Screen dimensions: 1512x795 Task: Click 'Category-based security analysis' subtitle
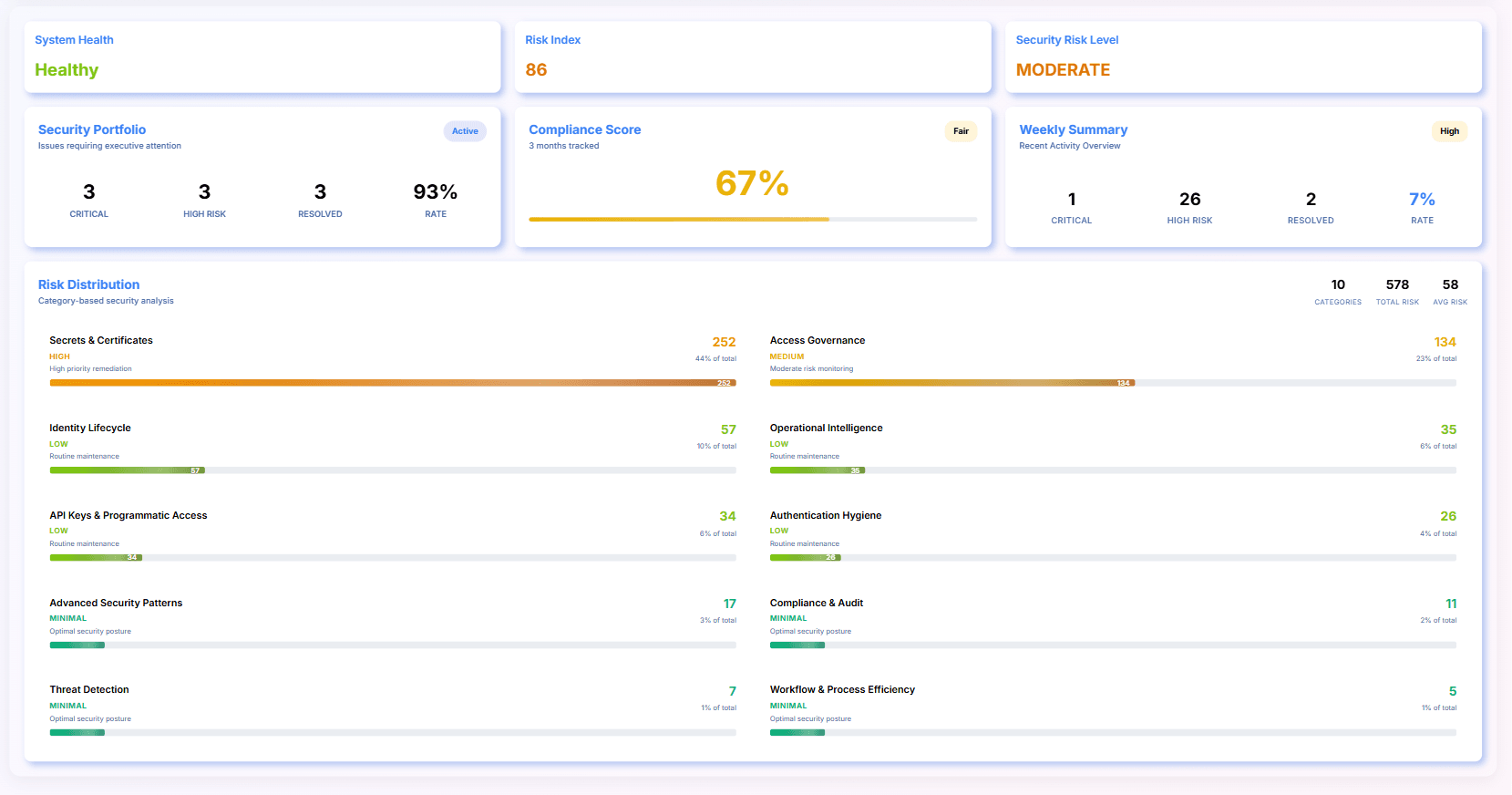click(x=106, y=301)
